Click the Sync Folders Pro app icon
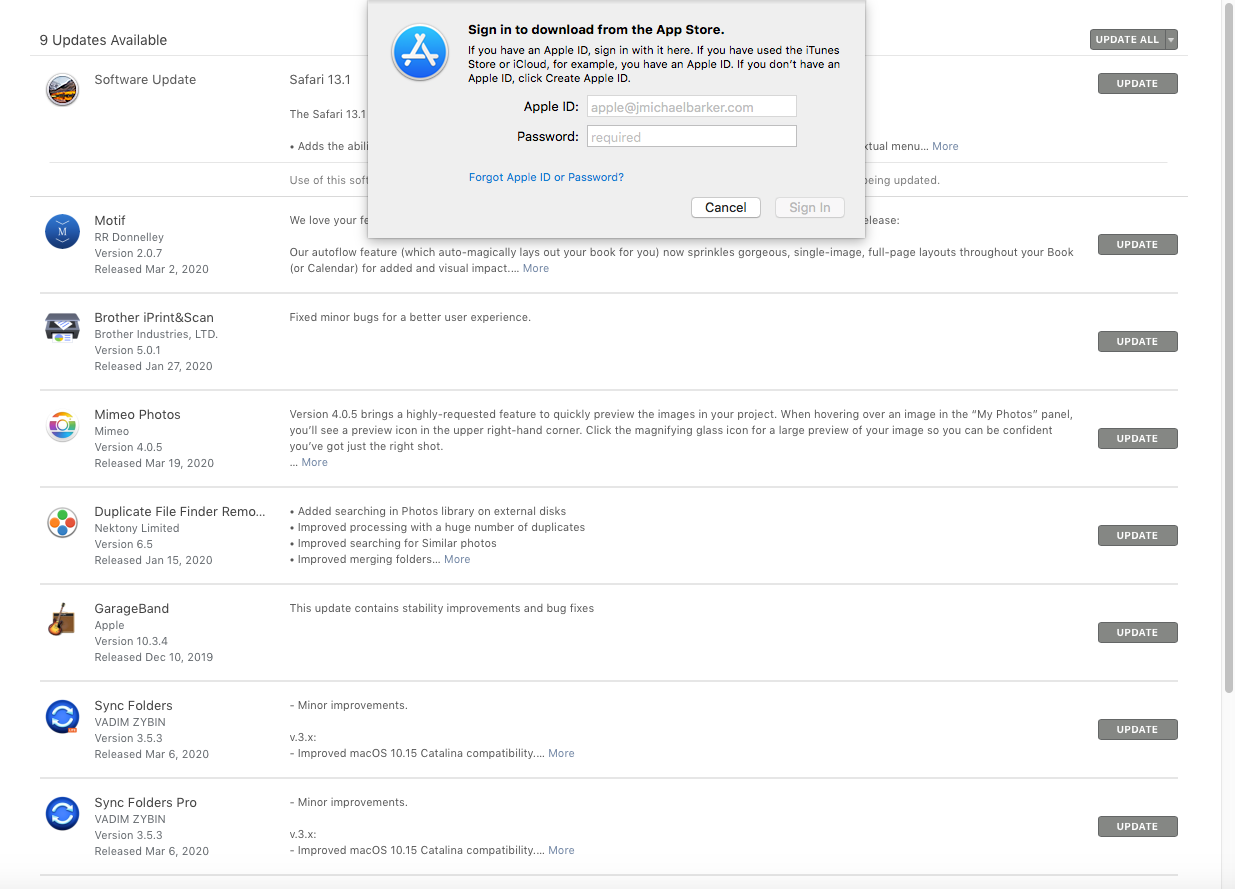The width and height of the screenshot is (1235, 889). coord(62,813)
